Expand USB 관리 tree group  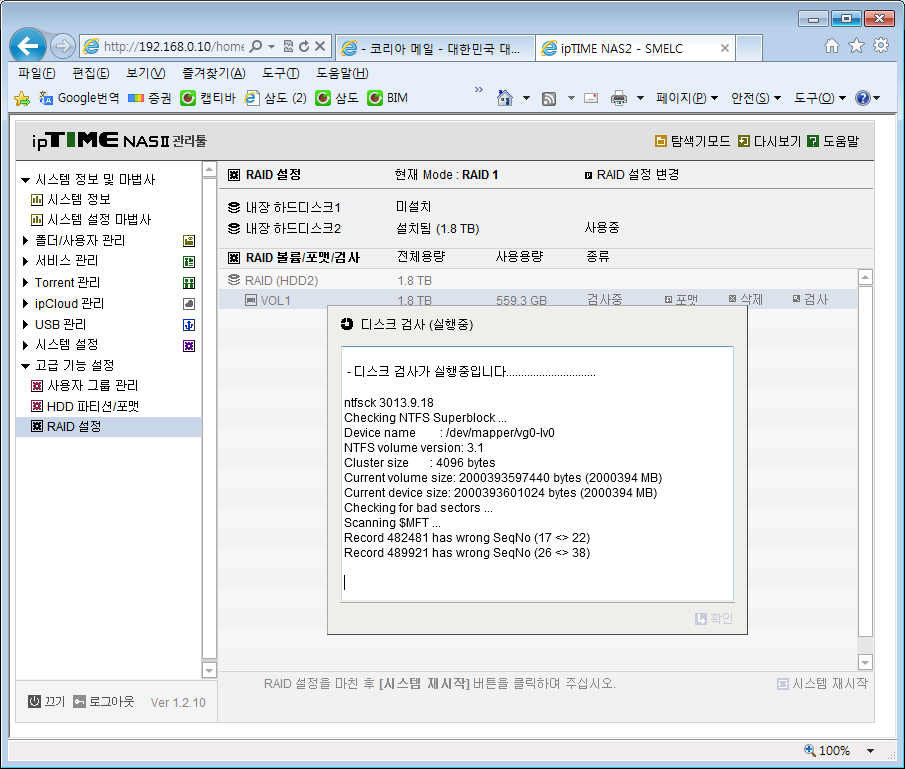coord(25,324)
